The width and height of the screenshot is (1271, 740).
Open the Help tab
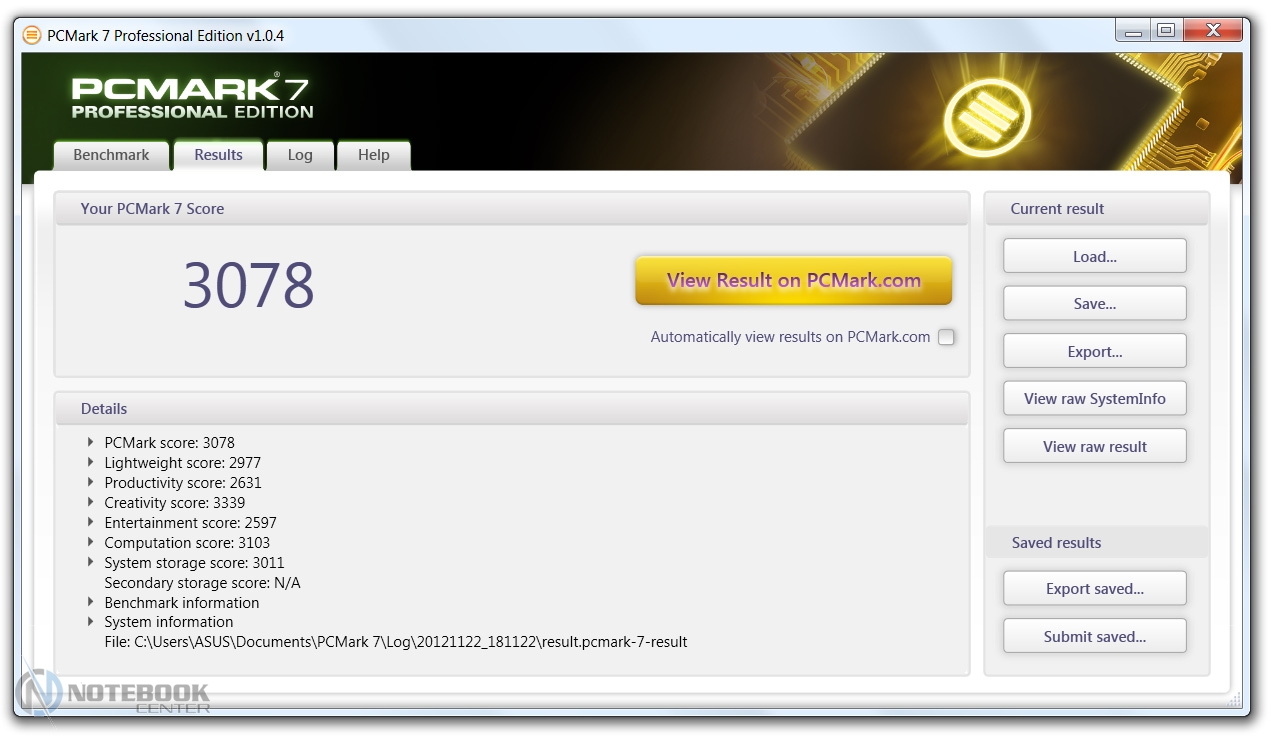coord(373,155)
